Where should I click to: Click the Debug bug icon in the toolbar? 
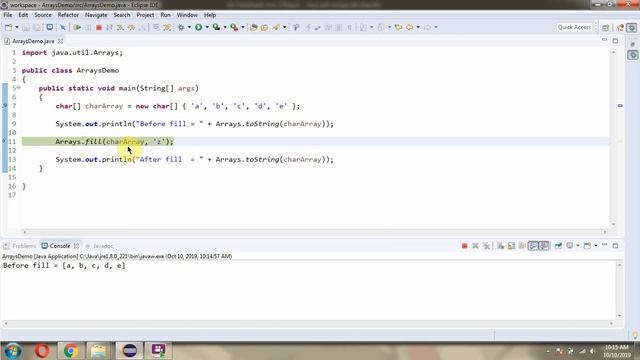181,27
